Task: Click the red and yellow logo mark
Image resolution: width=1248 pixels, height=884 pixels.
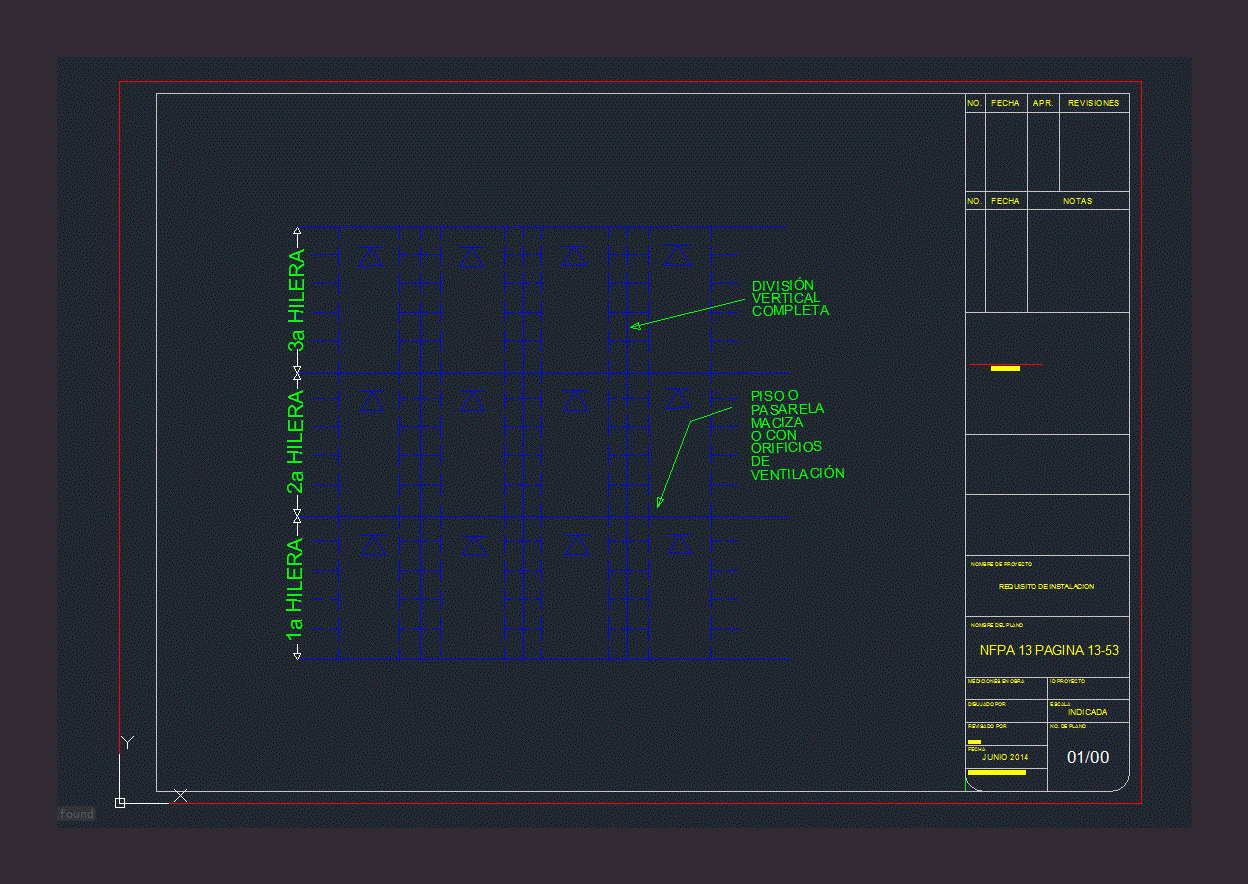Action: (x=1006, y=367)
